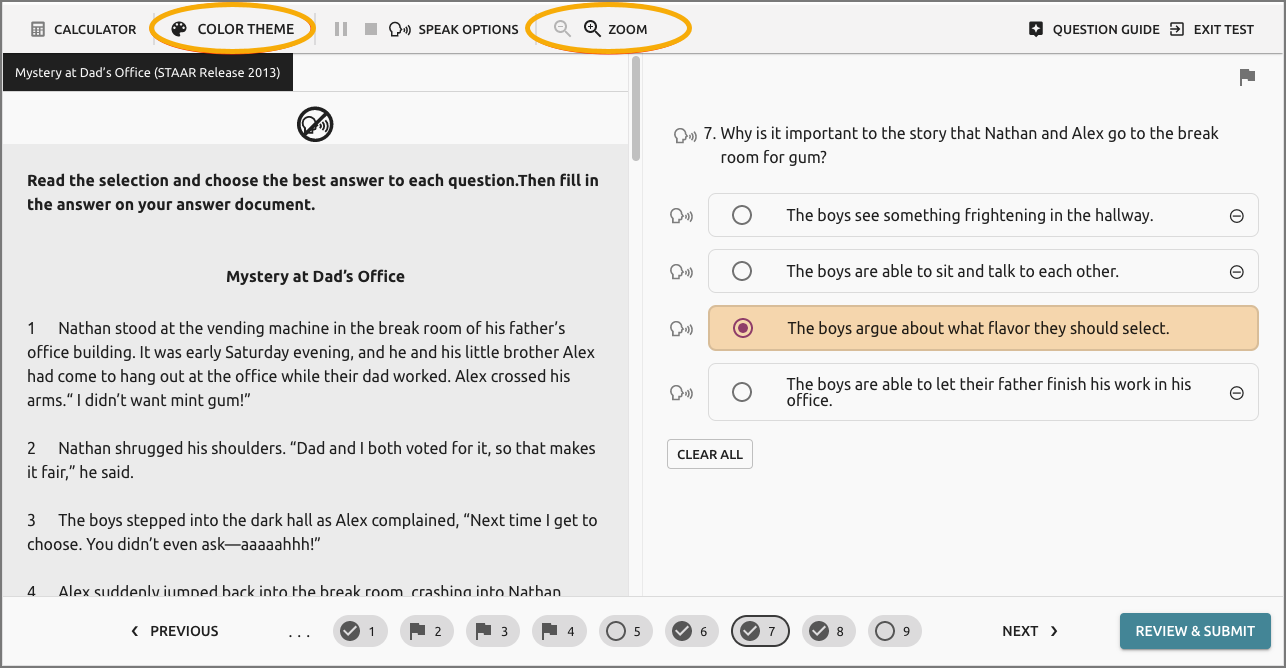This screenshot has height=668, width=1286.
Task: Play audio for 'frightening in the hallway' answer
Action: click(x=681, y=215)
